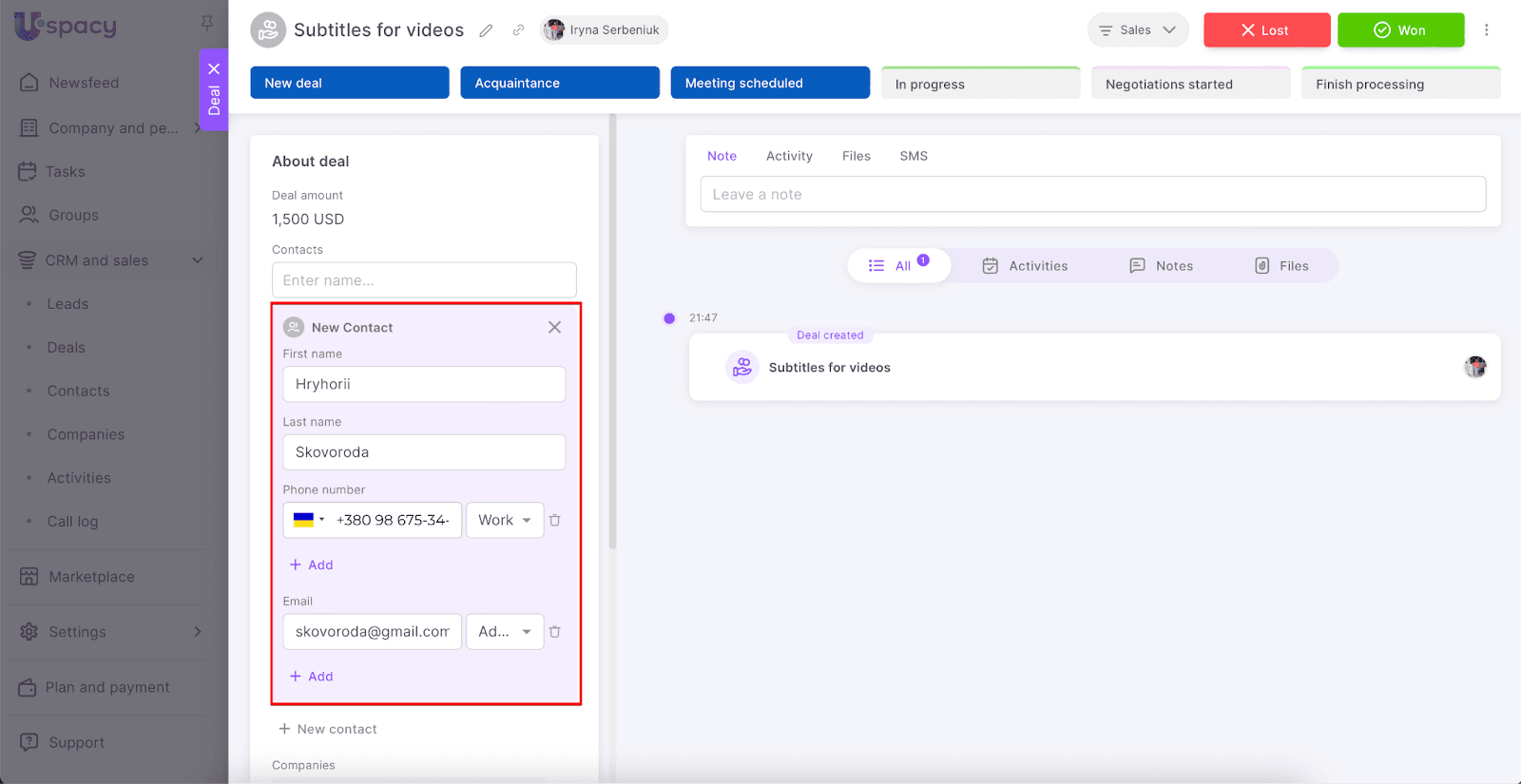Open Marketplace from the sidebar

91,577
